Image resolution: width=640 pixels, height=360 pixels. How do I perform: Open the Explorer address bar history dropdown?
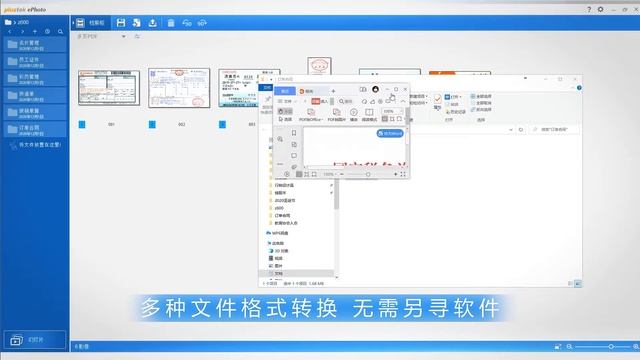coord(511,129)
